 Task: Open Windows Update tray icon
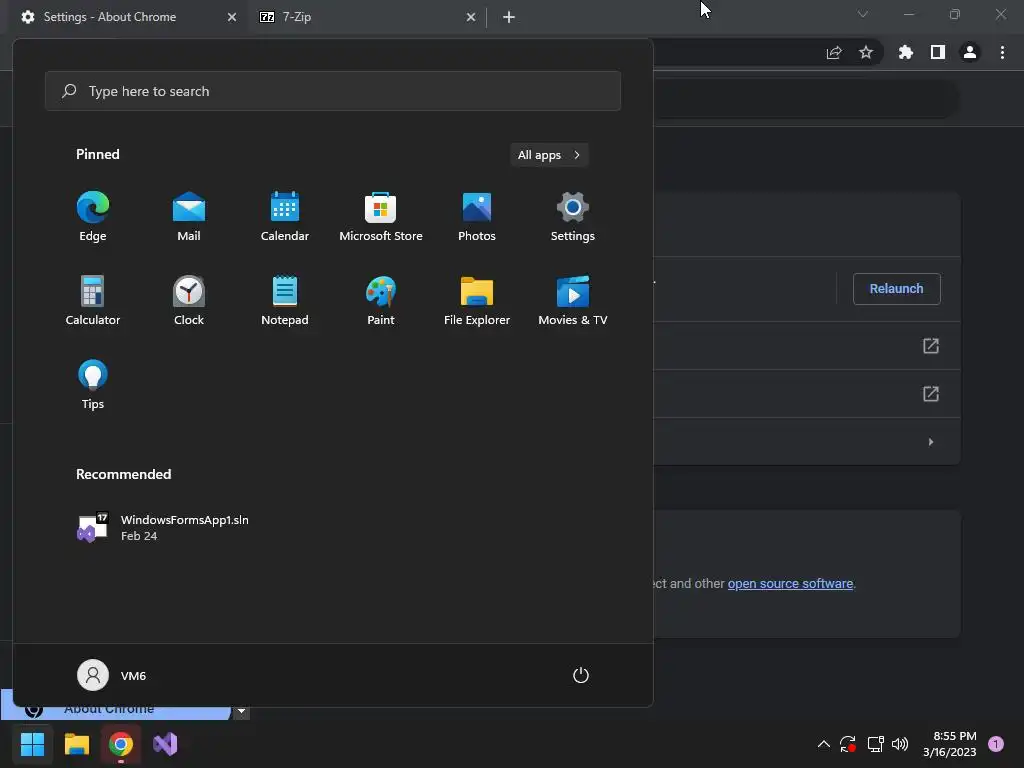[848, 744]
